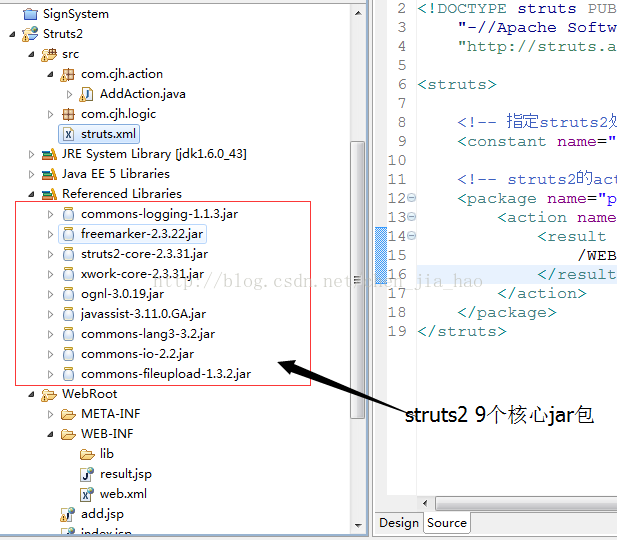
Task: Expand the ognl-3.0.19.jar entry
Action: click(50, 294)
